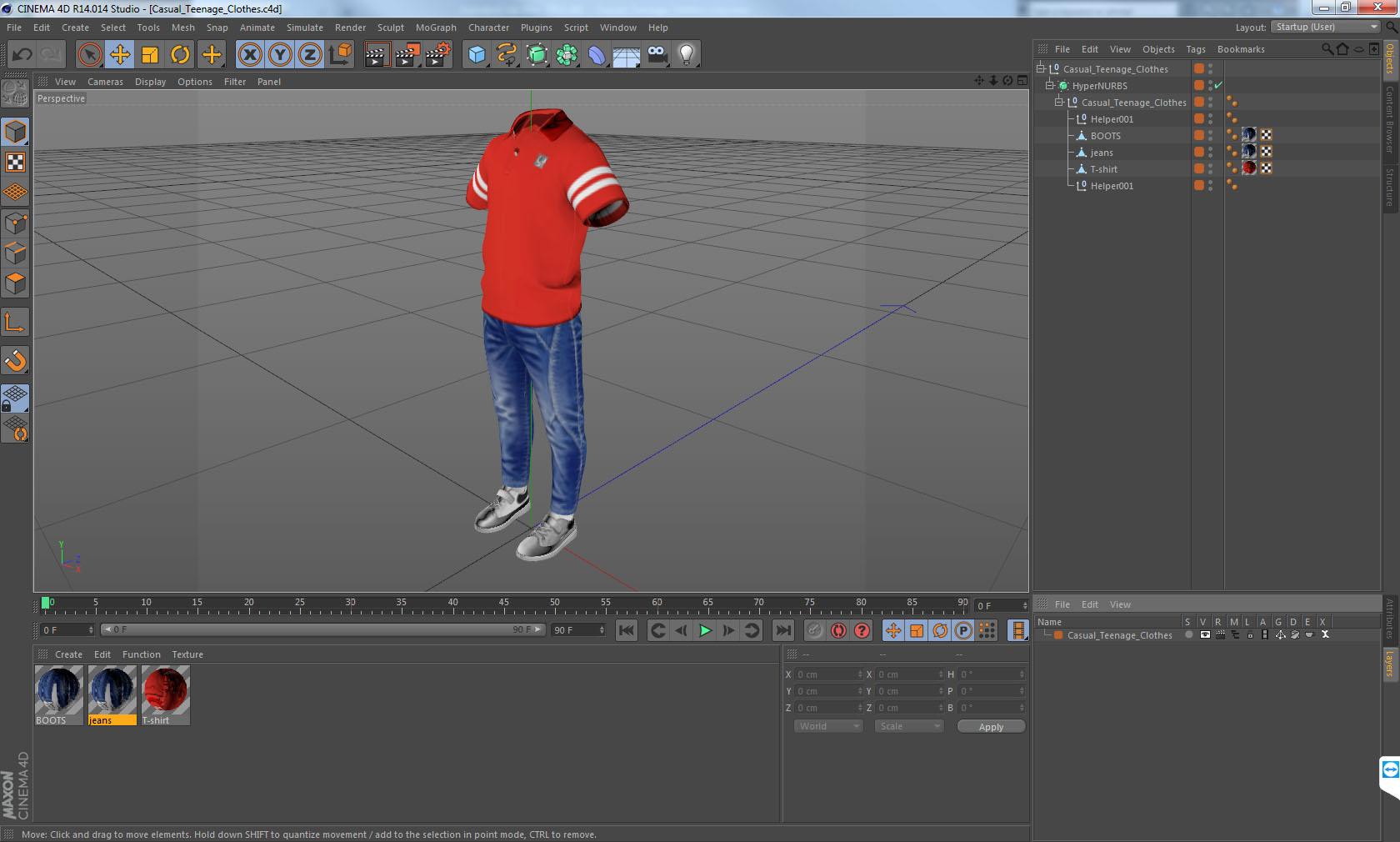
Task: Switch to Points mode
Action: point(16,223)
